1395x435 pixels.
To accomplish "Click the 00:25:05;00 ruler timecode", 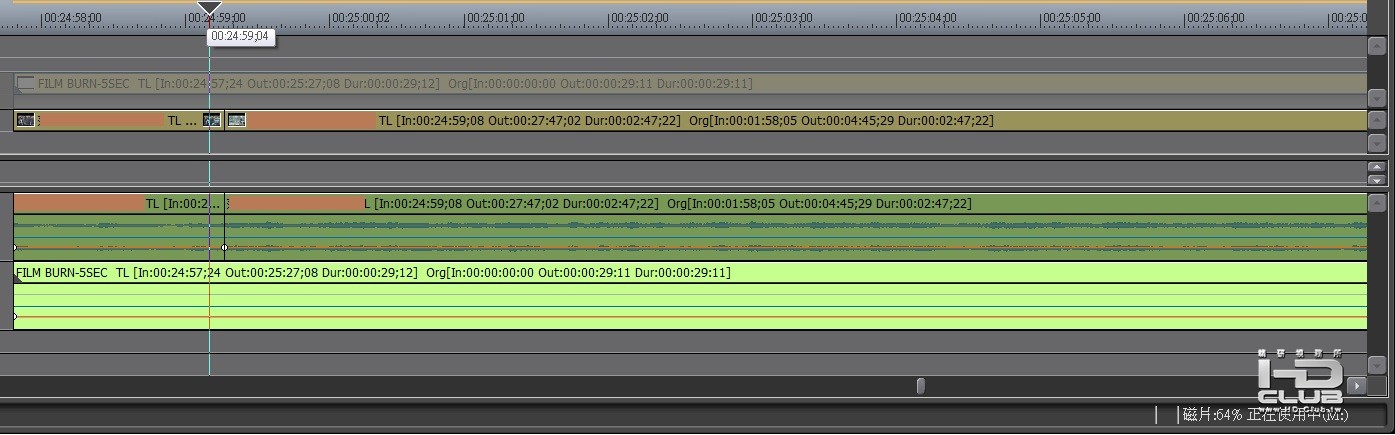I will (x=1070, y=18).
